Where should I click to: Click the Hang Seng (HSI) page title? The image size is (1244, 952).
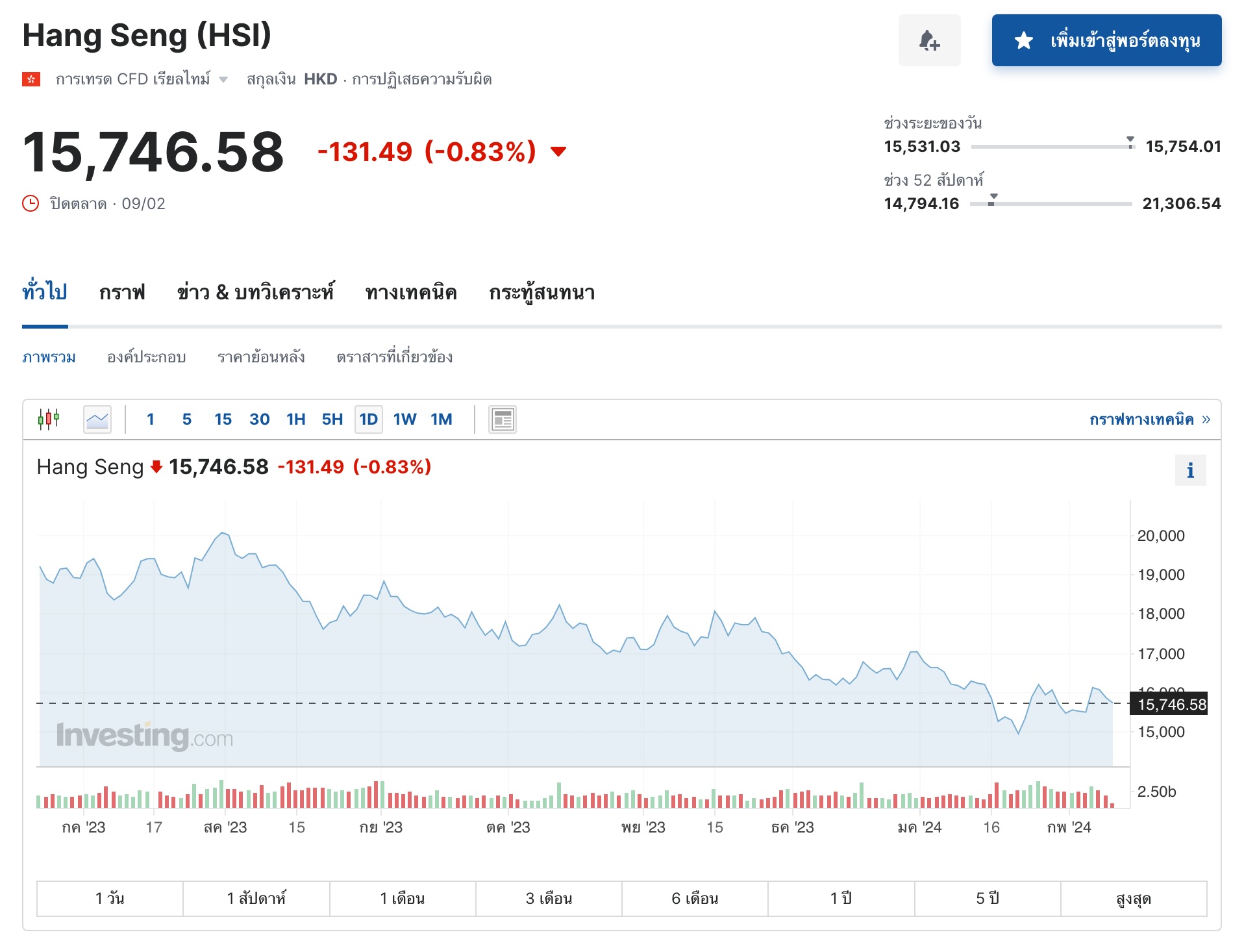[147, 35]
